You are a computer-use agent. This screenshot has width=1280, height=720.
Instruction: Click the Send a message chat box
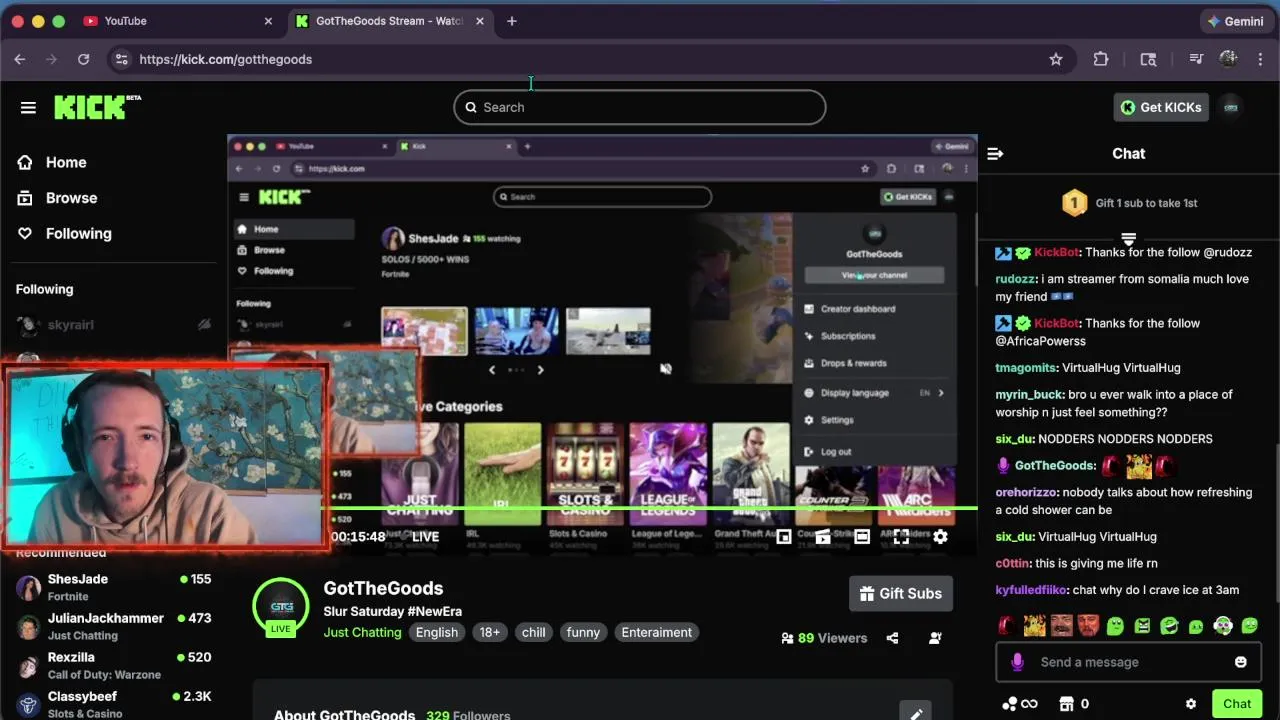1128,662
